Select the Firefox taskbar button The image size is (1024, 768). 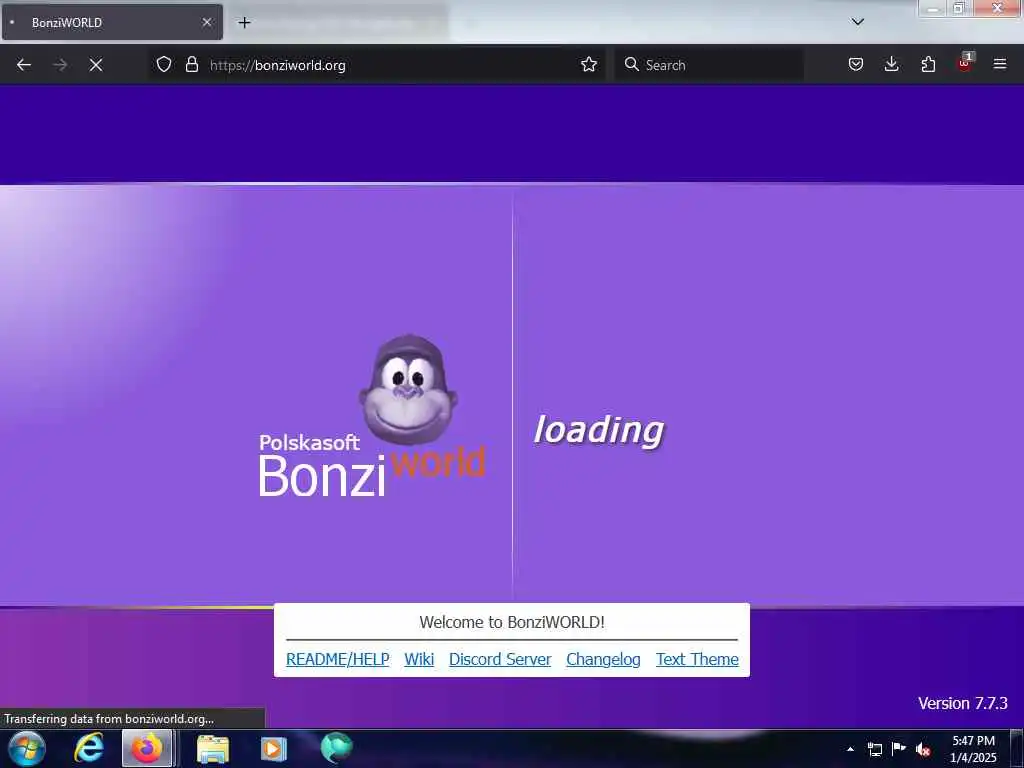coord(148,748)
